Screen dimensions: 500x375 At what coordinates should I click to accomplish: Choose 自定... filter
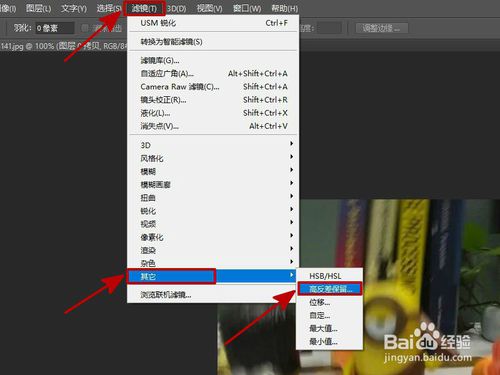tap(329, 315)
